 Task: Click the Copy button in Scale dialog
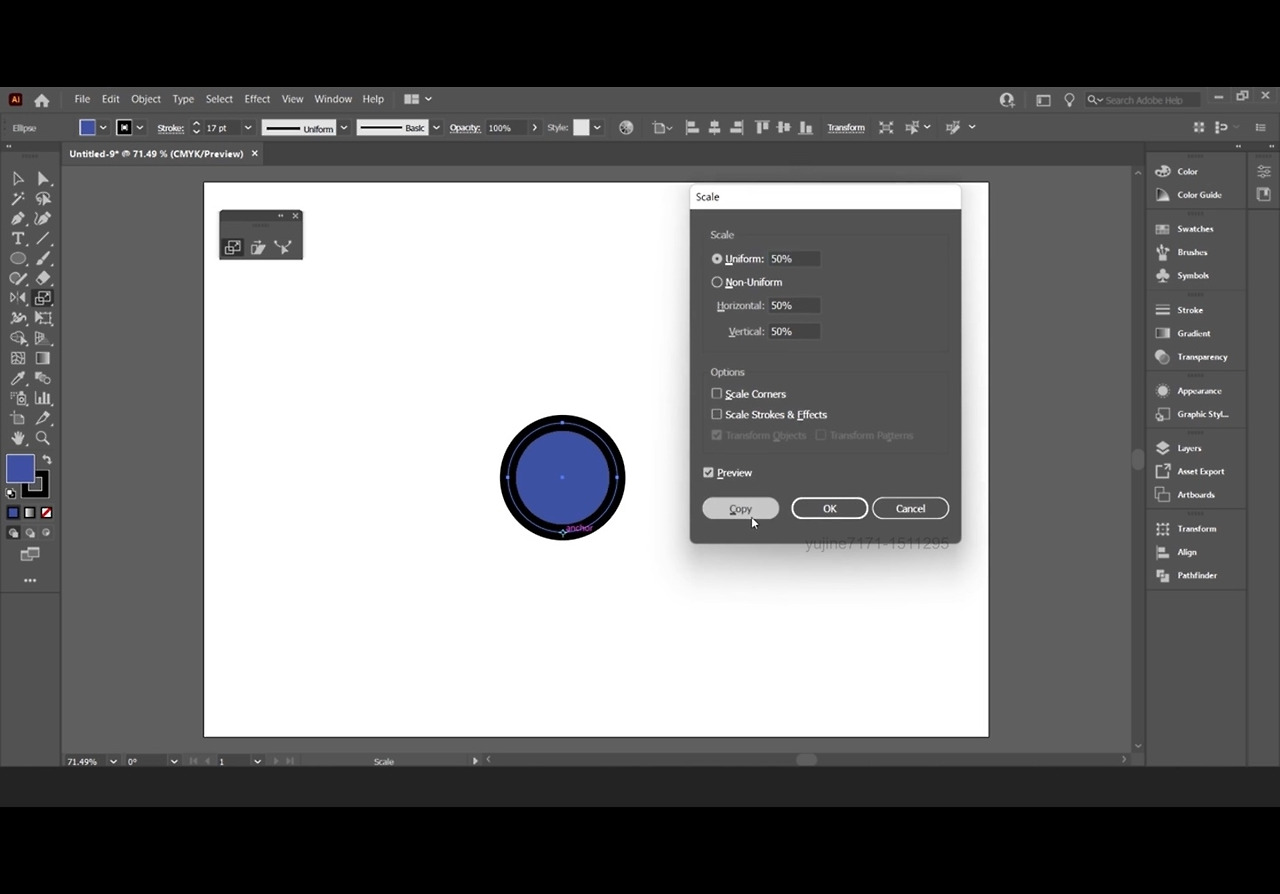[x=740, y=509]
